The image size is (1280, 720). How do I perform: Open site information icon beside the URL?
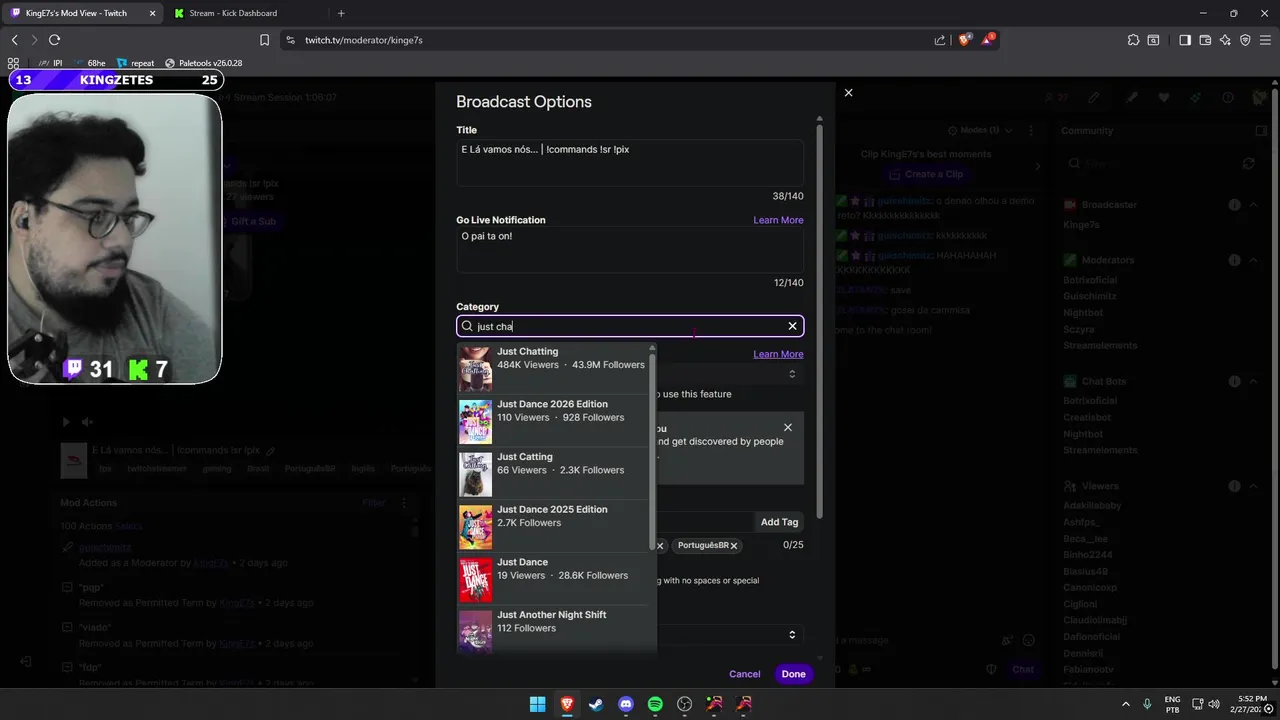[290, 40]
